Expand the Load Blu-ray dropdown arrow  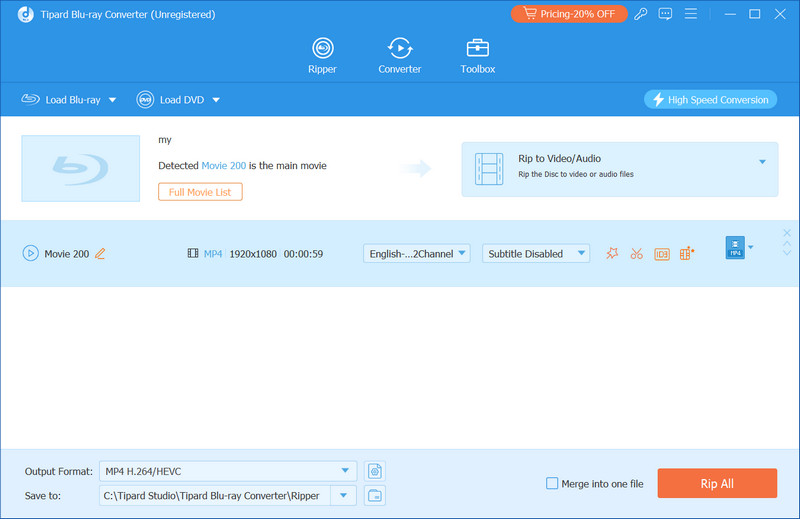pos(112,100)
